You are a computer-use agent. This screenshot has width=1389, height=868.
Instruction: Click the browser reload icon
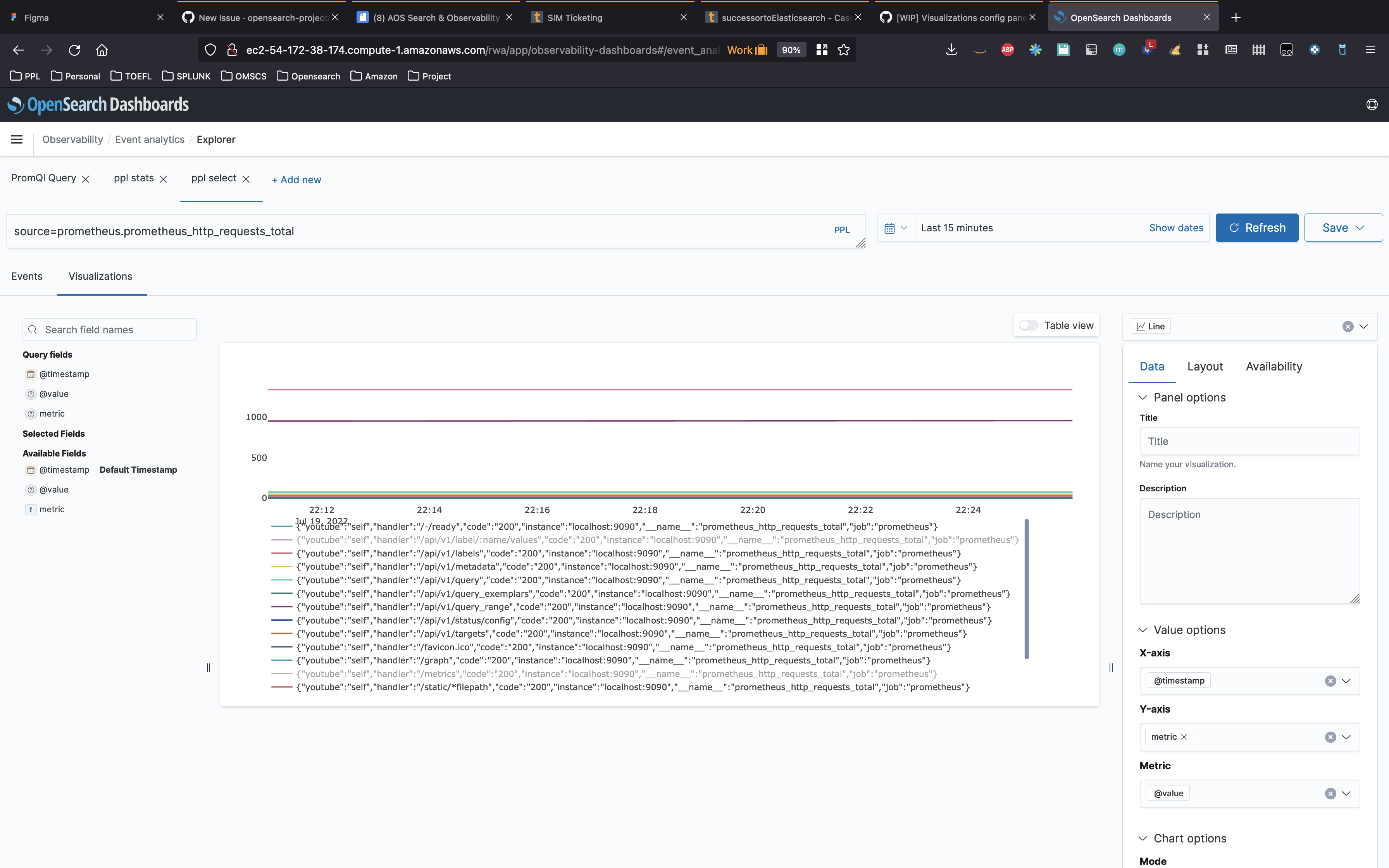click(74, 50)
